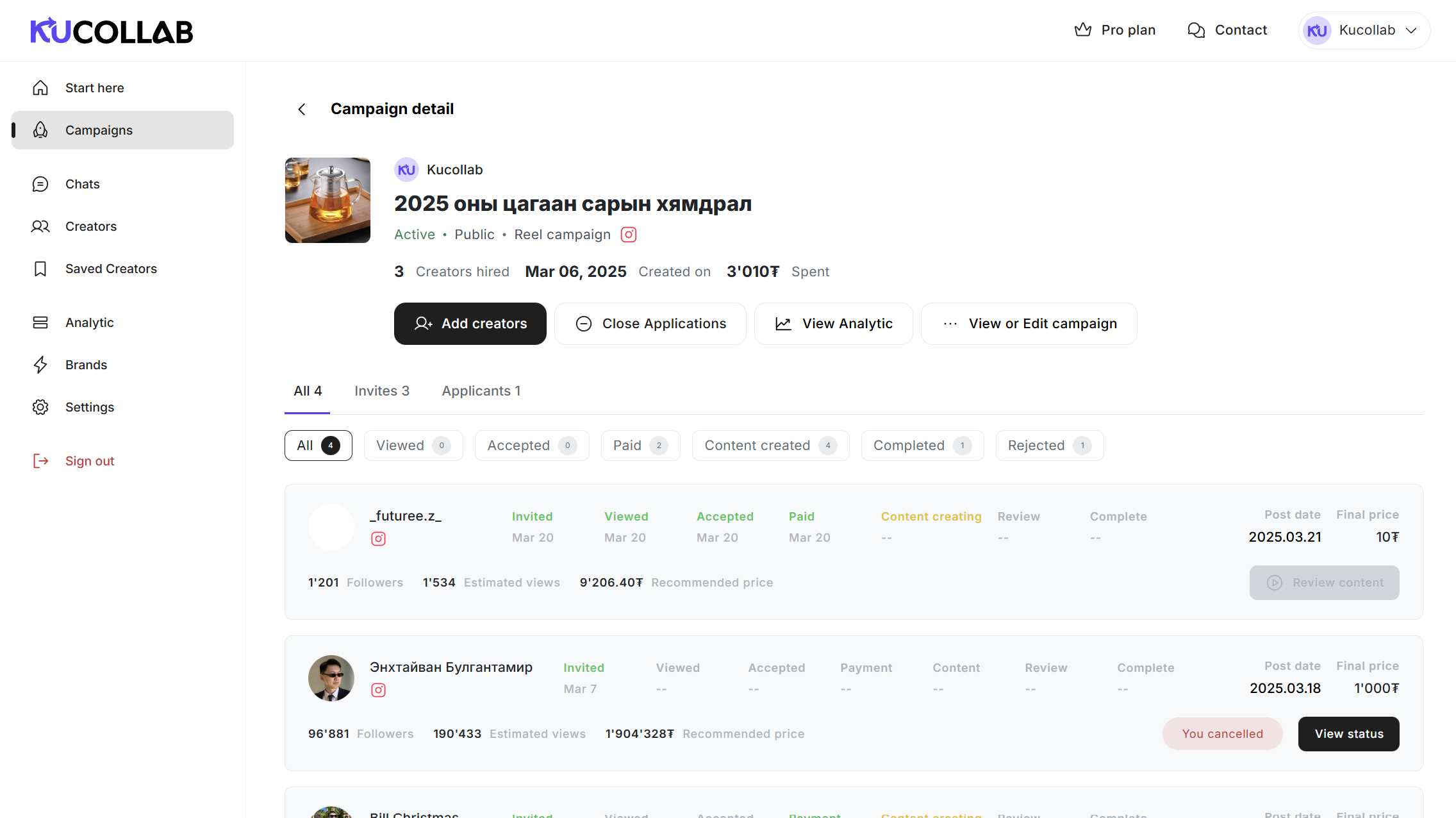
Task: Click View status button
Action: click(x=1349, y=734)
